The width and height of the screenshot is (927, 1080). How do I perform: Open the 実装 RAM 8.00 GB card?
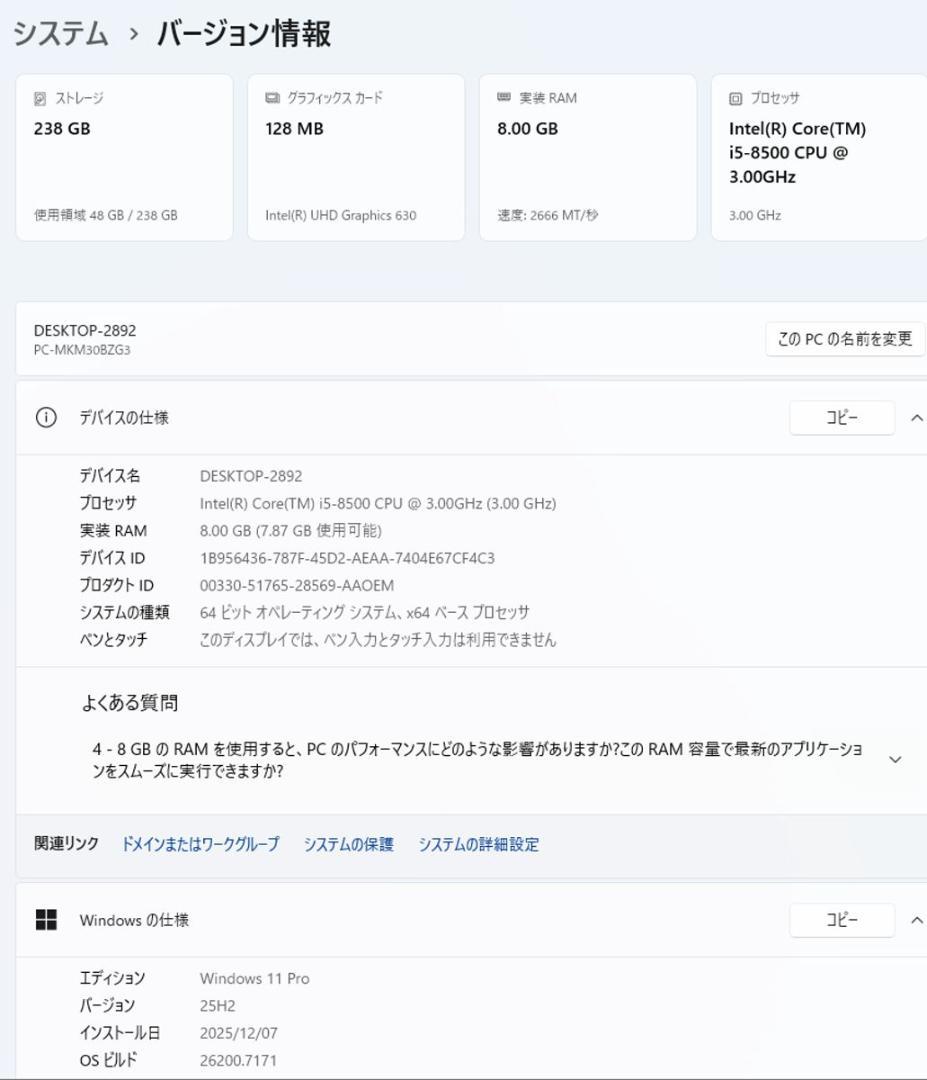[587, 158]
